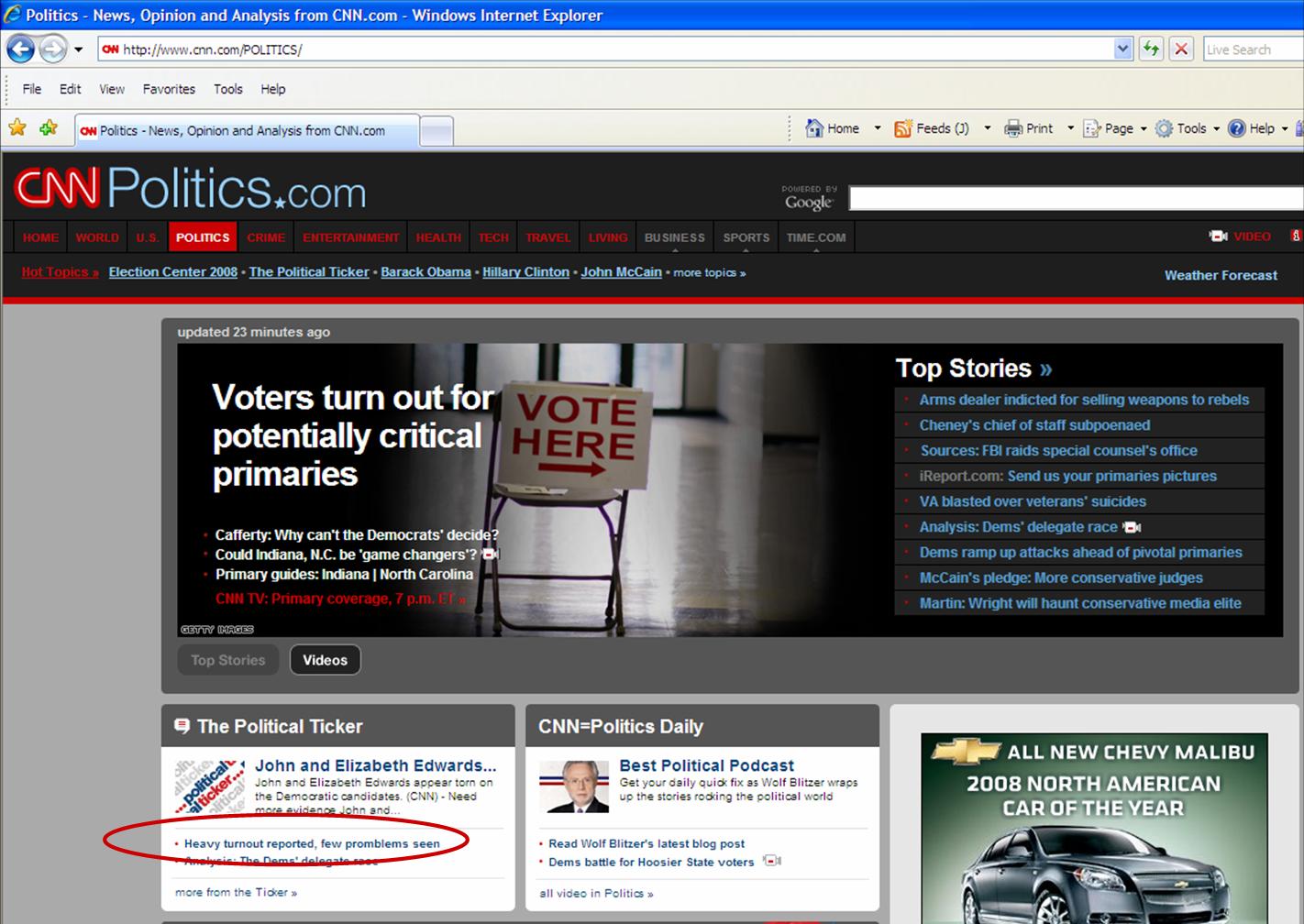Select the BUSINESS navigation tab

[675, 237]
